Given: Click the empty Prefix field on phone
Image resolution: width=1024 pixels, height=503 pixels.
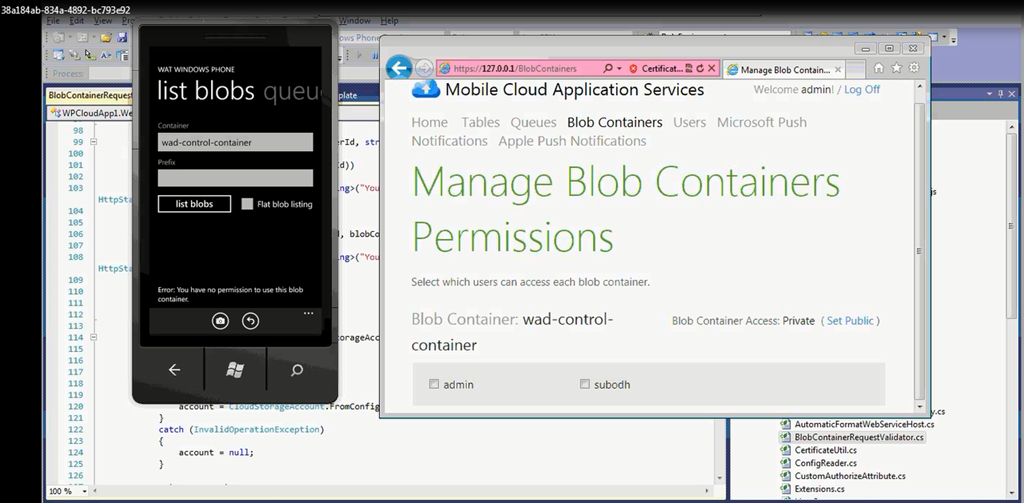Looking at the screenshot, I should [235, 178].
